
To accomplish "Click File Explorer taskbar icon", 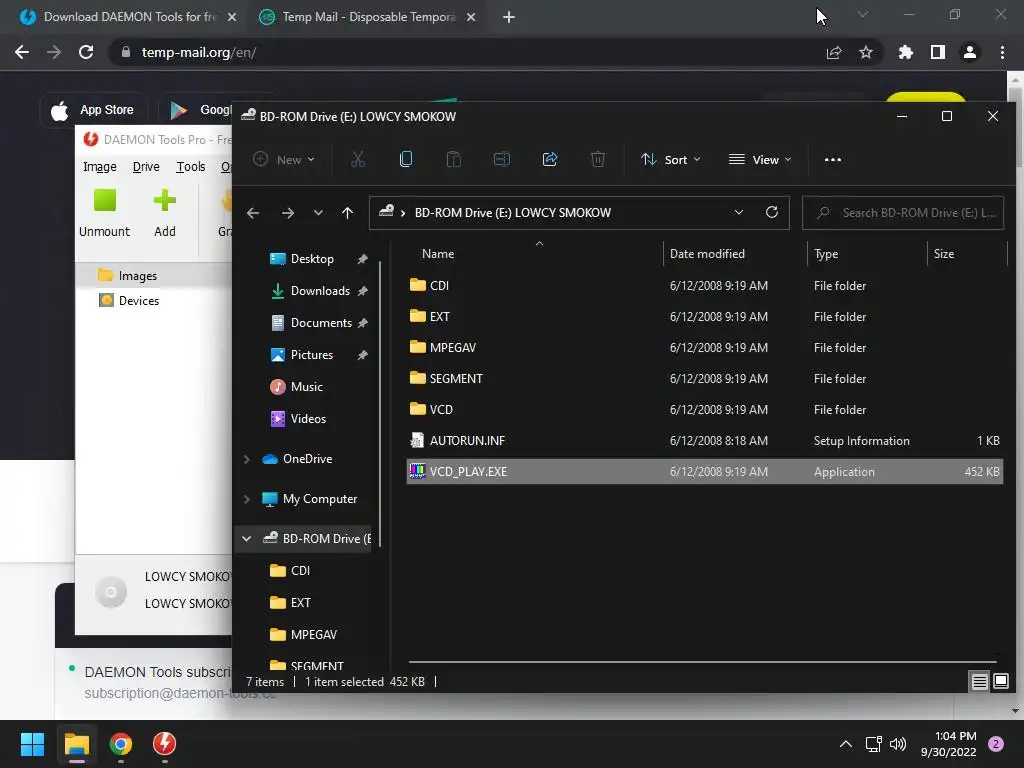I will click(76, 744).
